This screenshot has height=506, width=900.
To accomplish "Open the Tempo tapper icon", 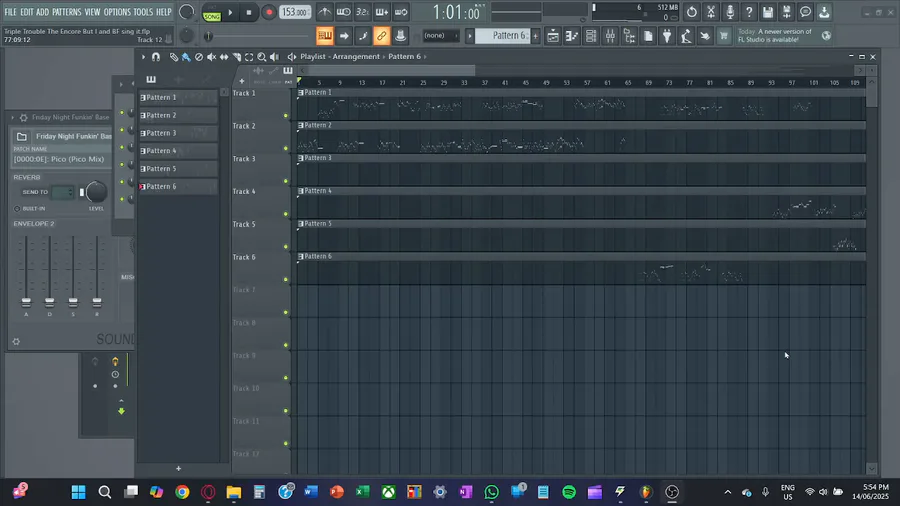I will pyautogui.click(x=686, y=36).
